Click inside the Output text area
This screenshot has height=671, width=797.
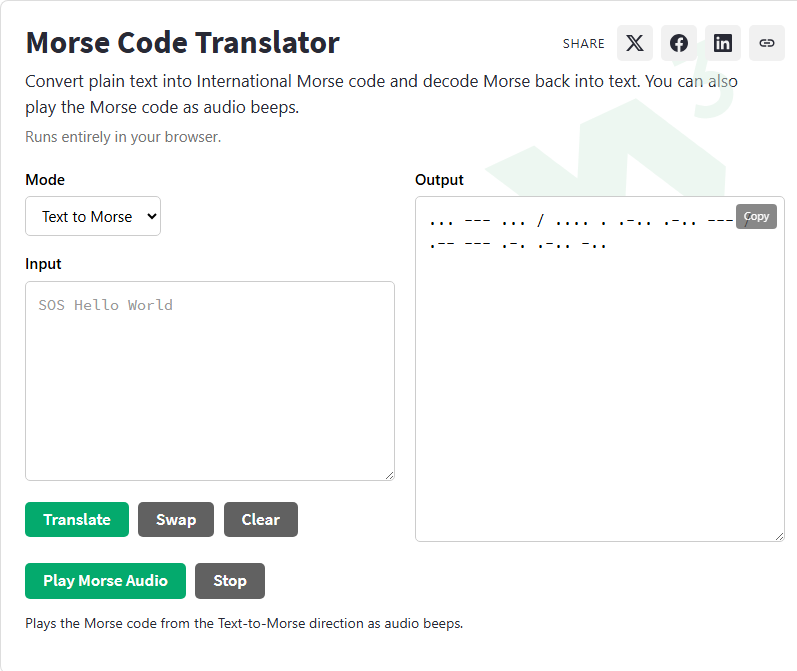[x=600, y=369]
